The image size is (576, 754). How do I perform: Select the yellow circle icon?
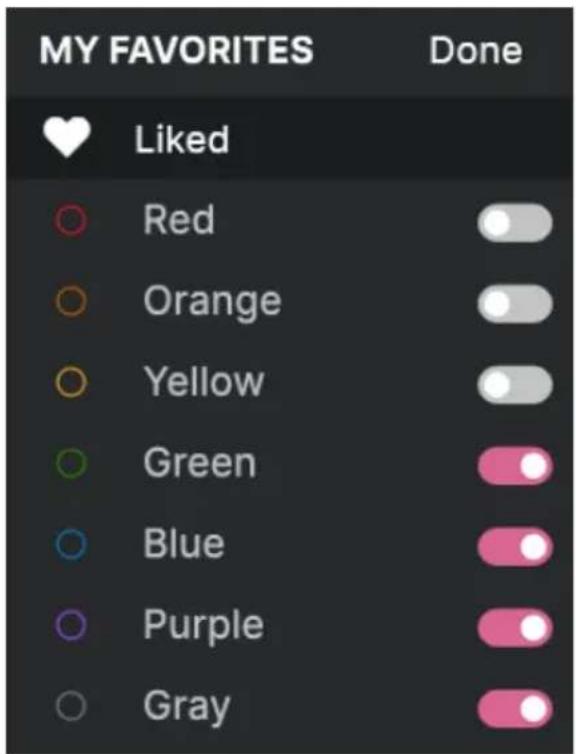point(71,383)
